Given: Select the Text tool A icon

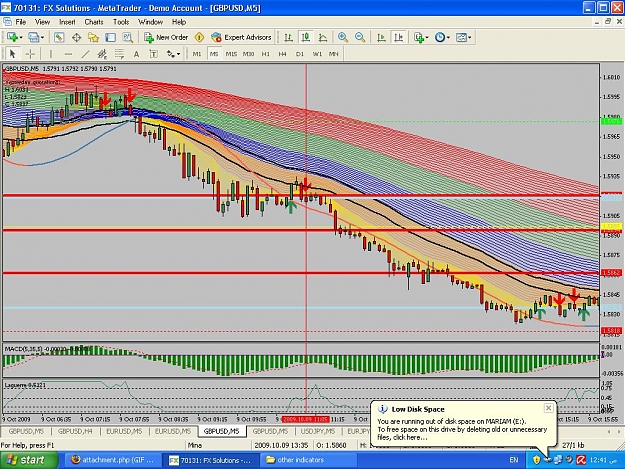Looking at the screenshot, I should coord(136,54).
